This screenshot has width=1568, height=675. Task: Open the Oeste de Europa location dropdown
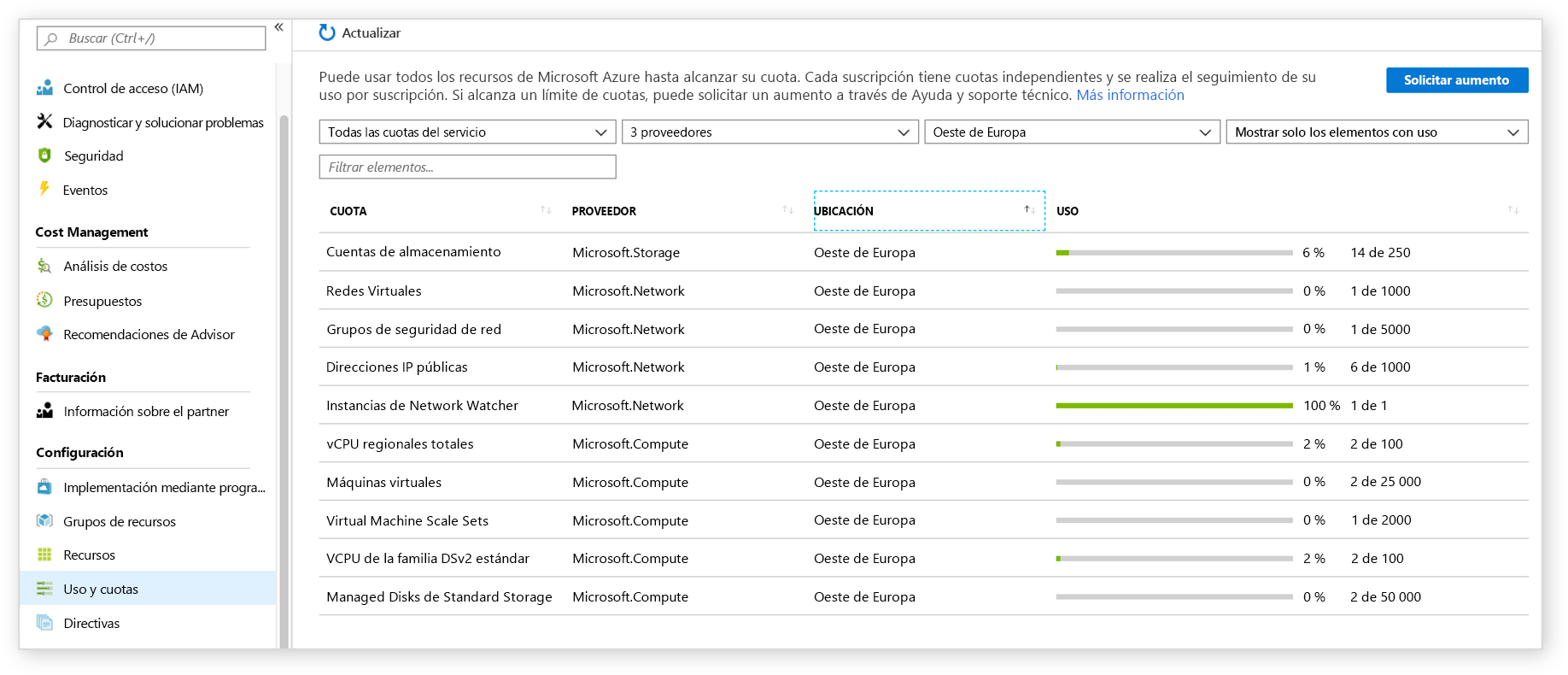tap(1072, 132)
